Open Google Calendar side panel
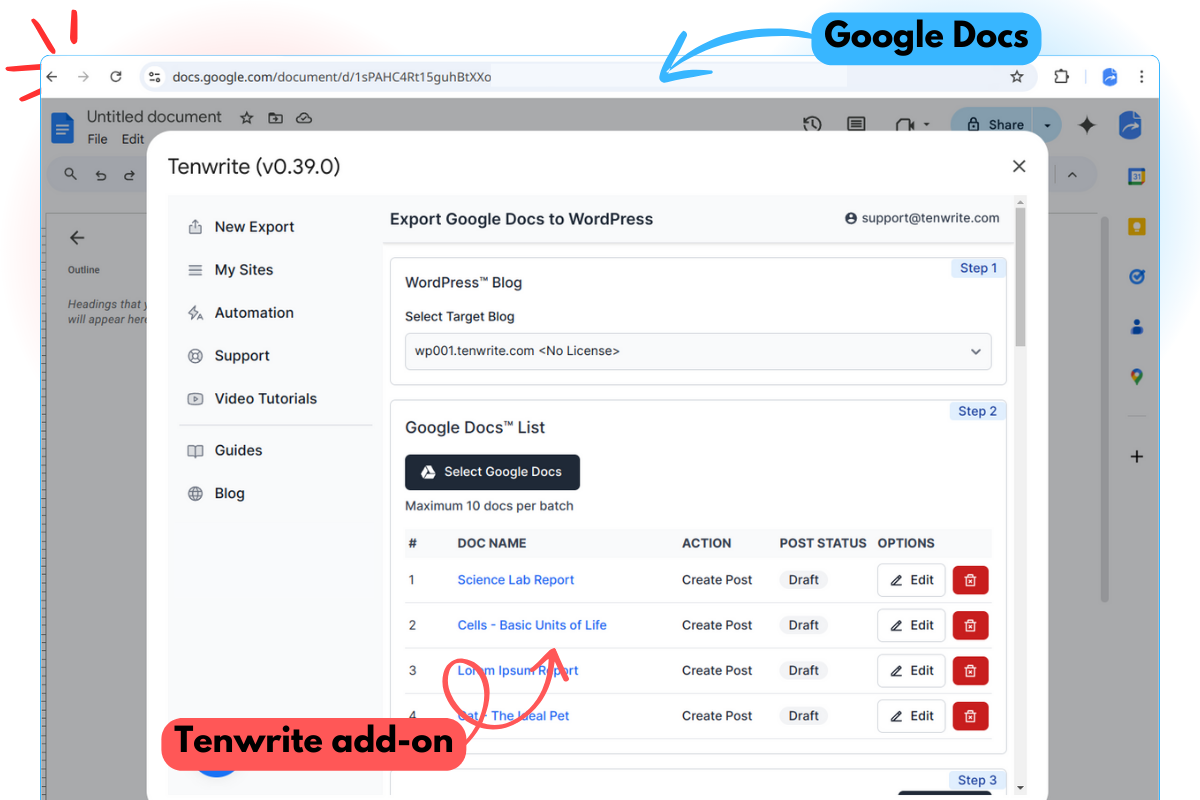This screenshot has width=1200, height=800. tap(1136, 177)
